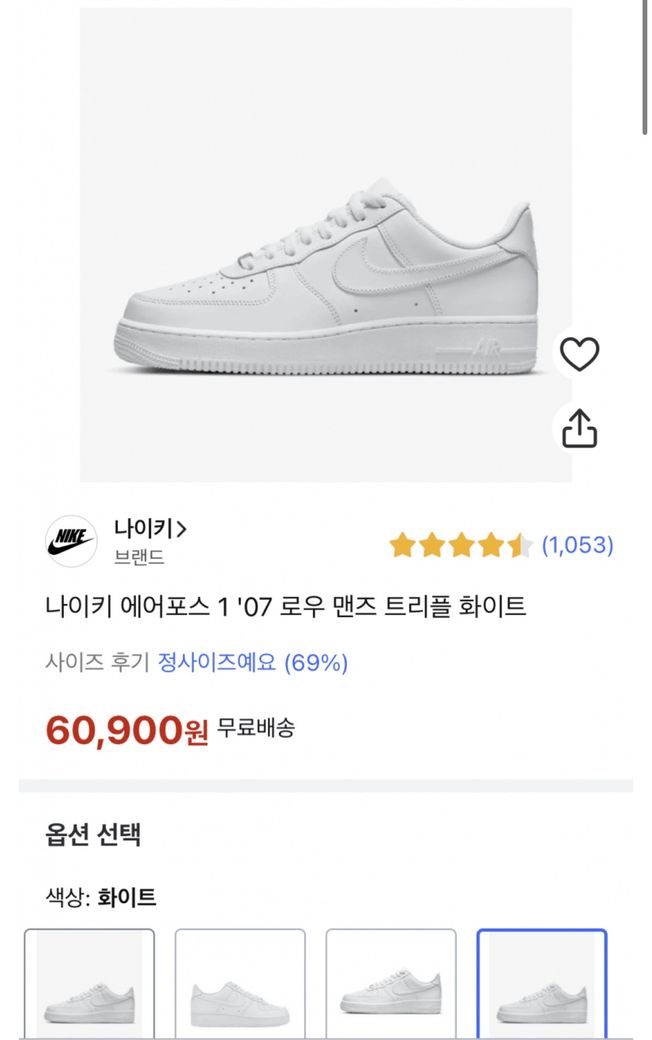Click the page scrollbar on the right edge
The width and height of the screenshot is (652, 1040).
pos(645,70)
